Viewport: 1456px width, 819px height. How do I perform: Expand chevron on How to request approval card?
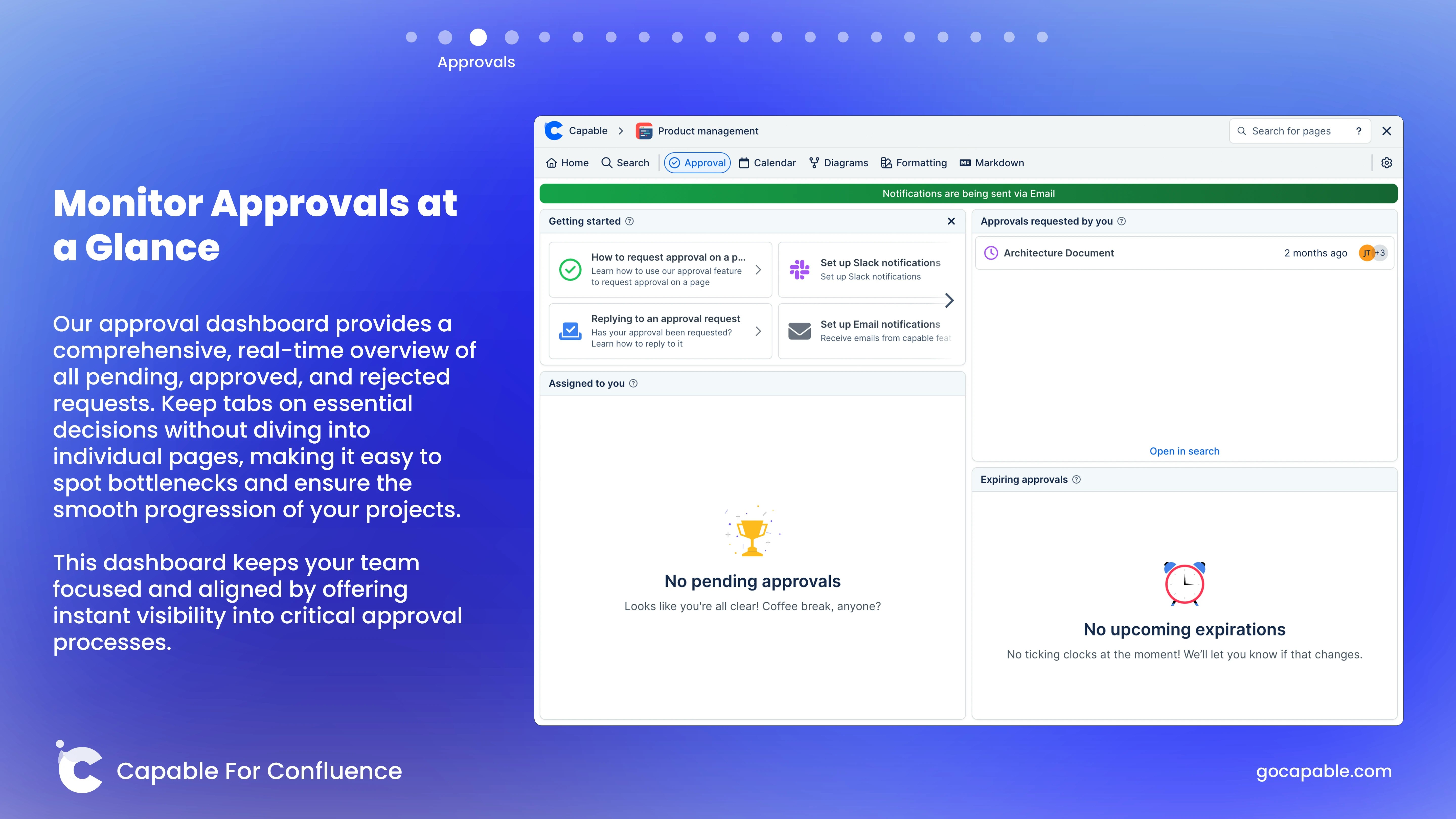(759, 270)
